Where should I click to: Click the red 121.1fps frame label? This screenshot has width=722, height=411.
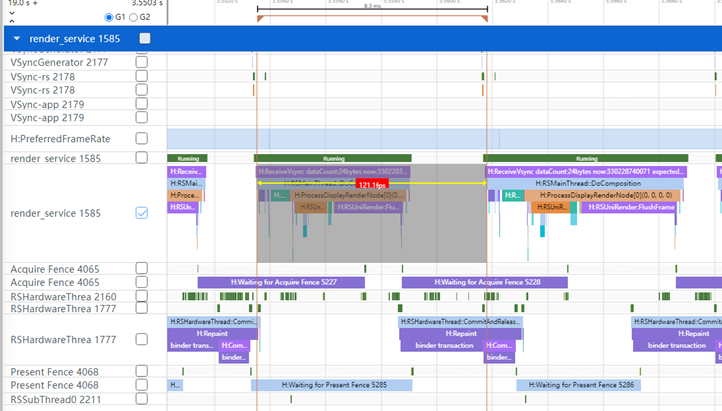coord(371,186)
